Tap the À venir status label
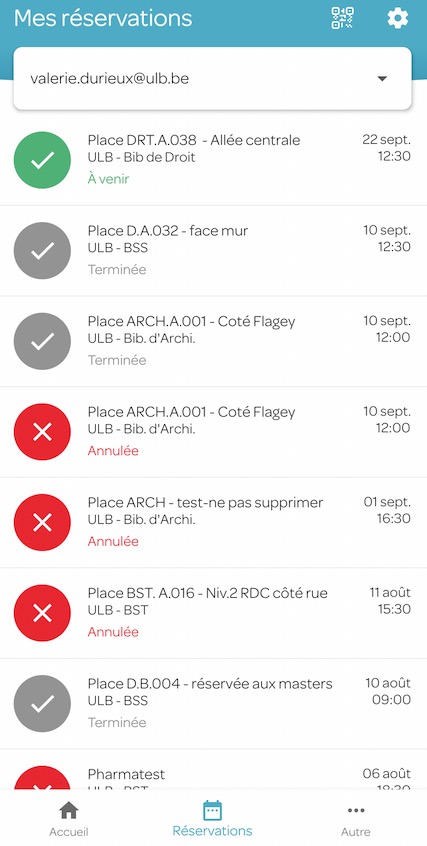 pyautogui.click(x=109, y=179)
